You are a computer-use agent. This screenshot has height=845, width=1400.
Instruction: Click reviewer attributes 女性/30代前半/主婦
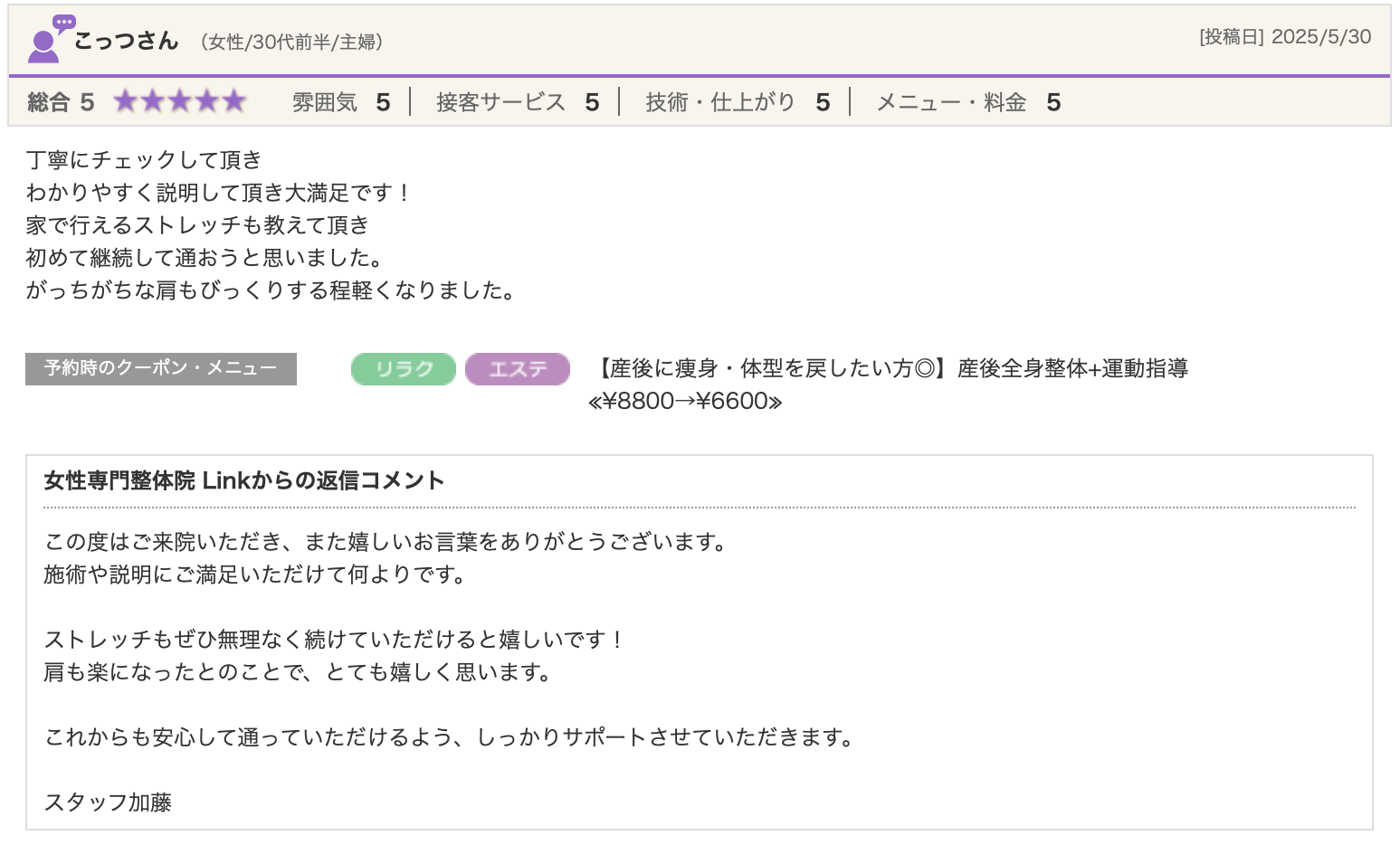click(292, 42)
